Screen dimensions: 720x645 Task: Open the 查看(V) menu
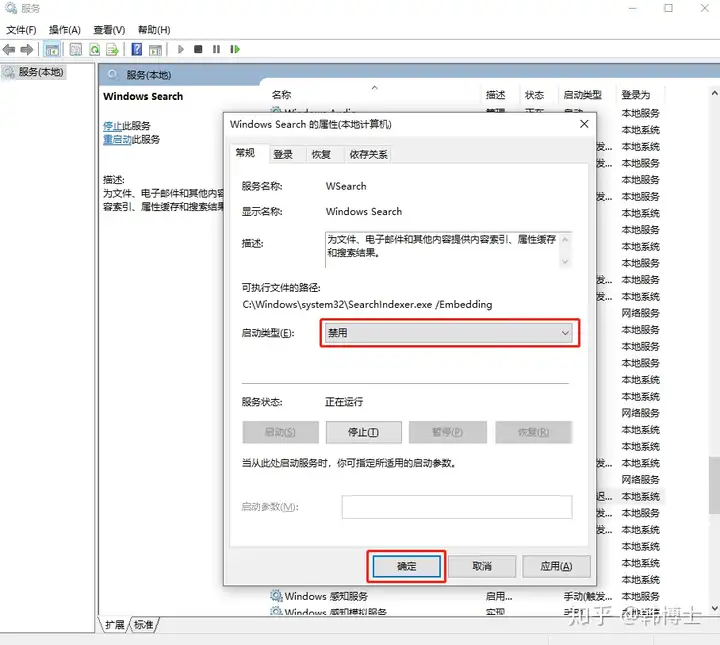(109, 30)
